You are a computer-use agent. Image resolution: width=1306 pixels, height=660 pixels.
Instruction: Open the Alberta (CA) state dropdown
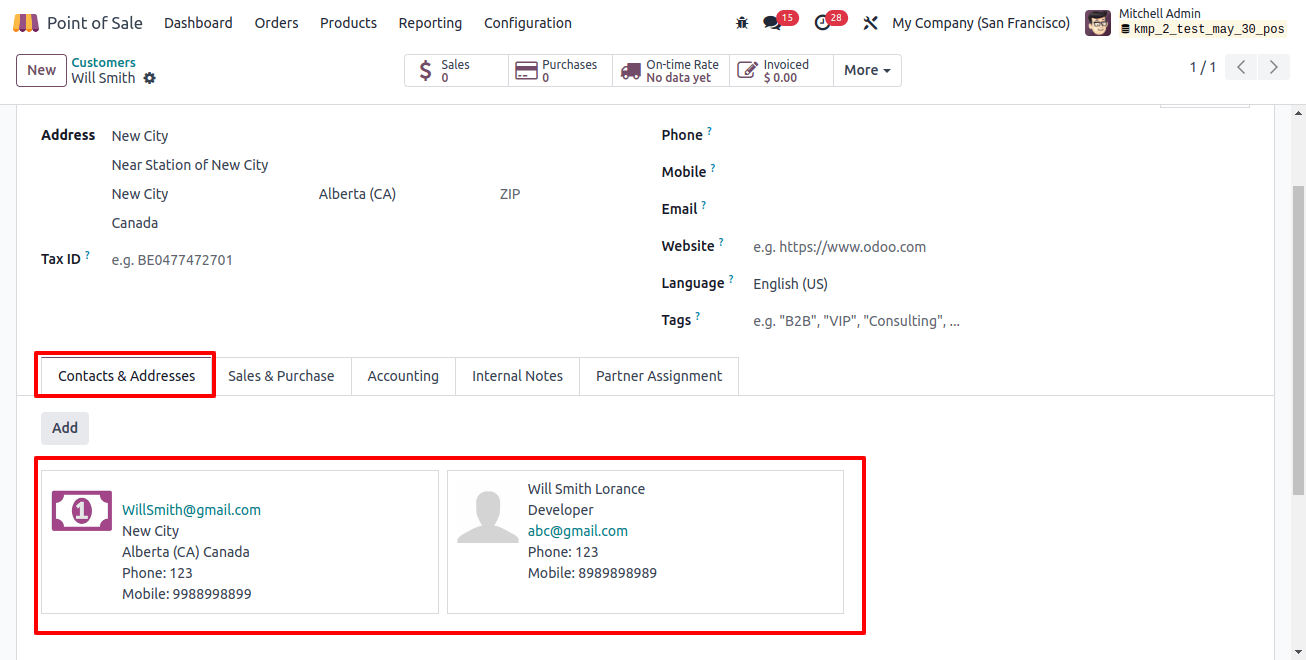[400, 194]
